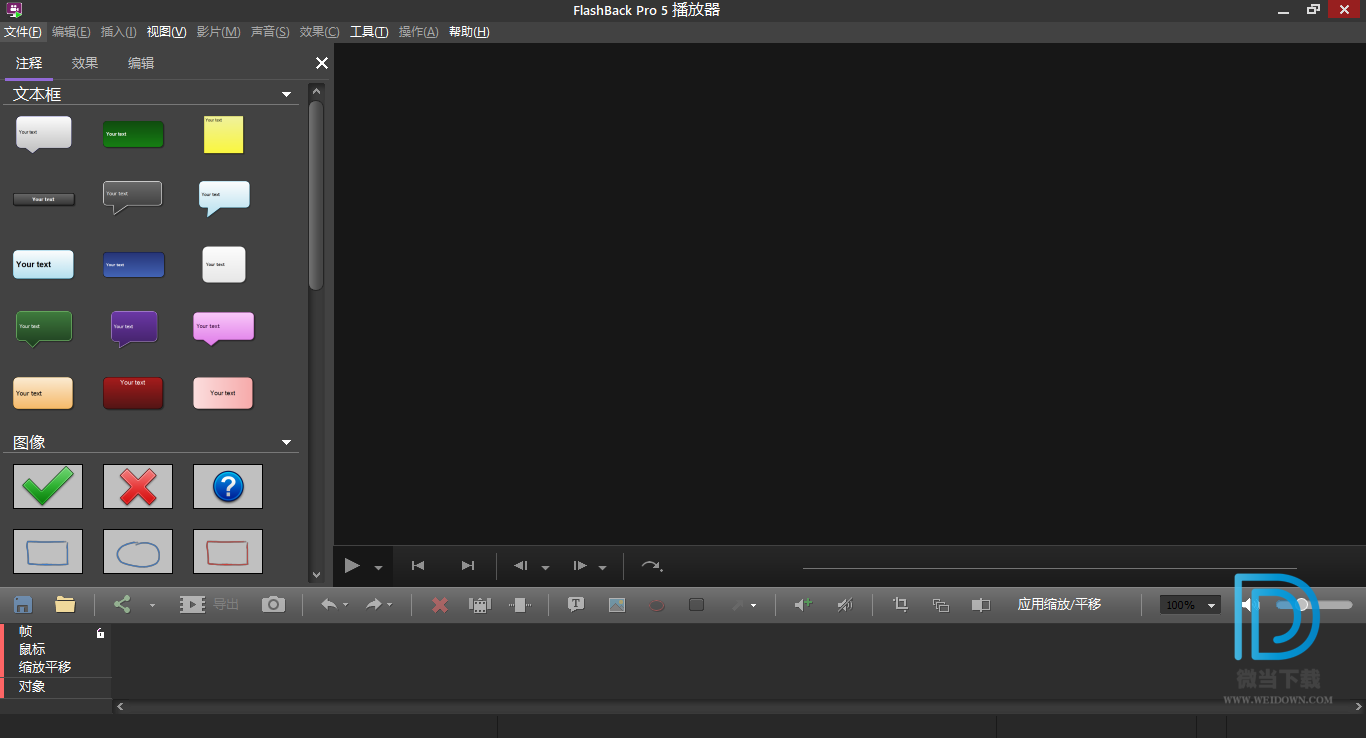The height and width of the screenshot is (738, 1366).
Task: Close the annotations side panel
Action: point(322,63)
